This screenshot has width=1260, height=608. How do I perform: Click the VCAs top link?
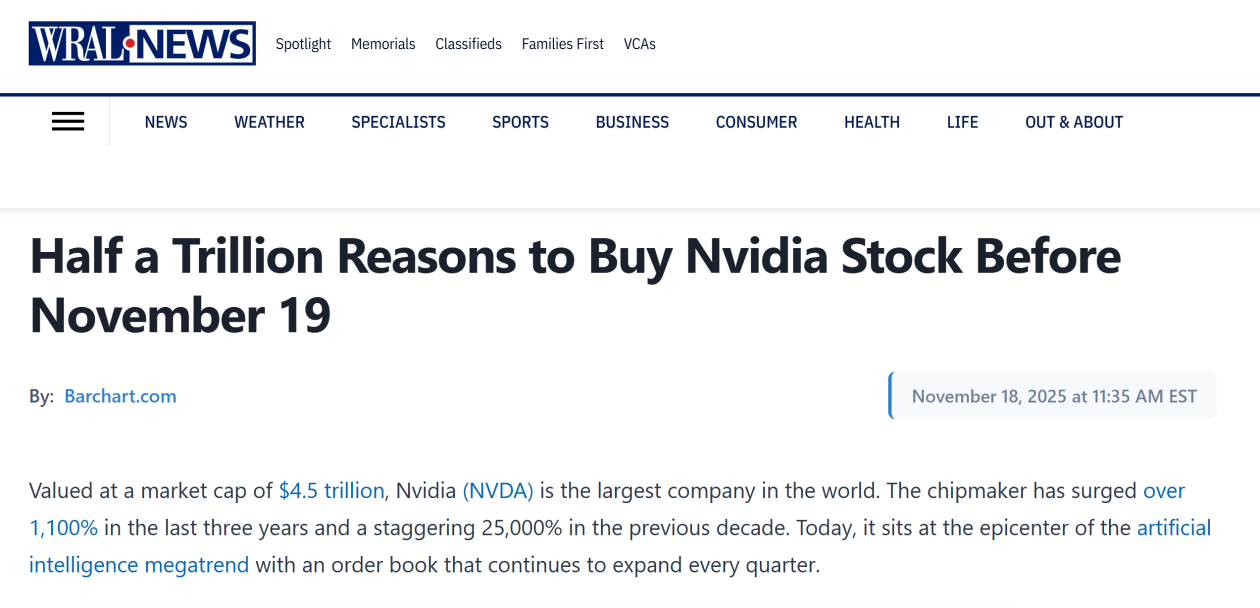(640, 44)
